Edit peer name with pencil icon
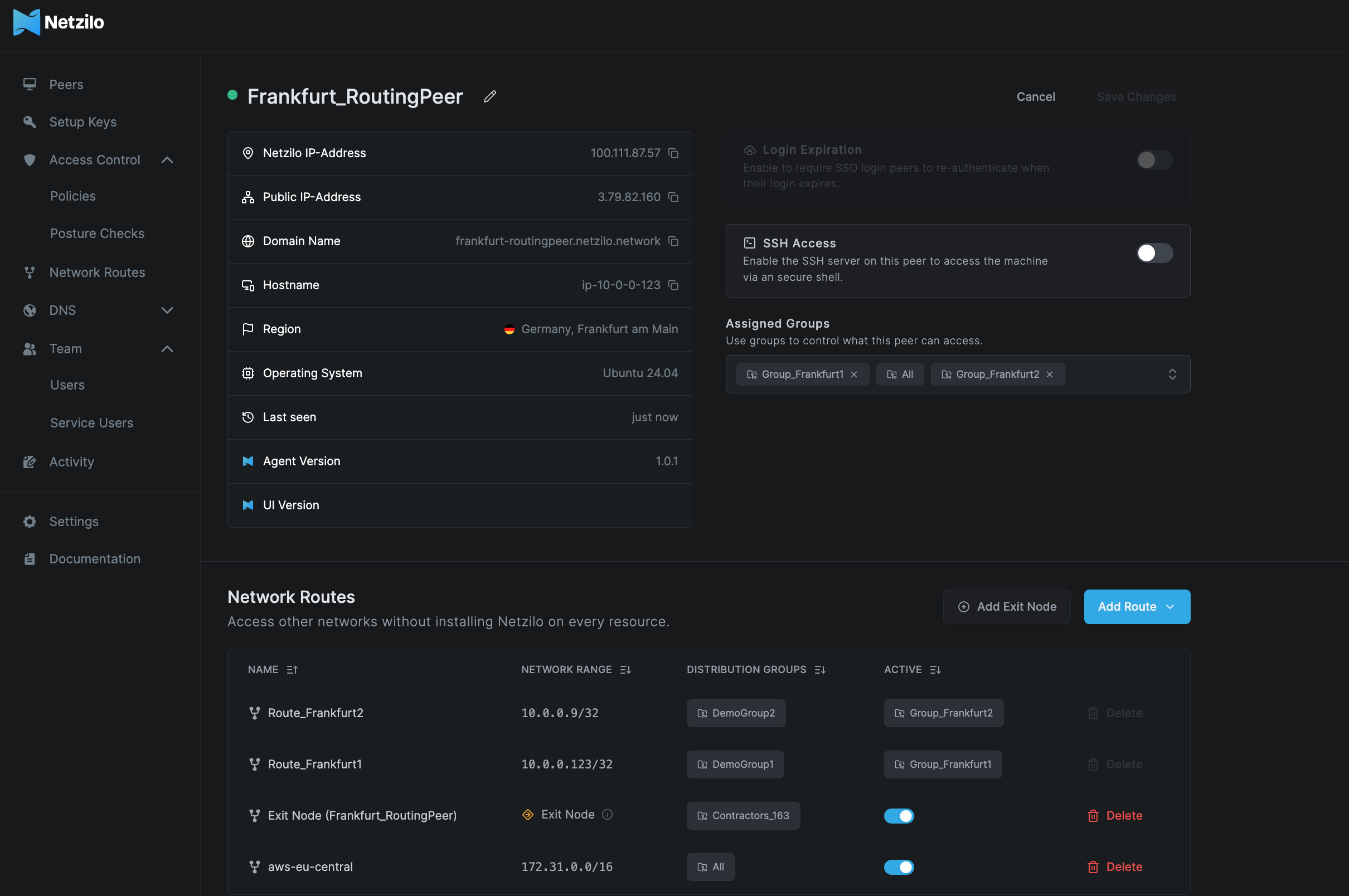This screenshot has height=896, width=1349. [x=490, y=96]
